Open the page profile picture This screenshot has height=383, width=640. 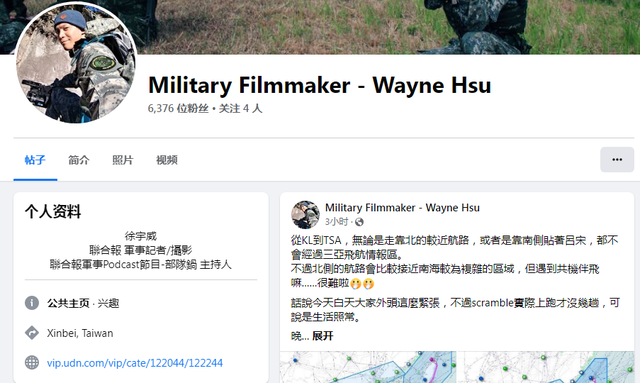pyautogui.click(x=76, y=62)
